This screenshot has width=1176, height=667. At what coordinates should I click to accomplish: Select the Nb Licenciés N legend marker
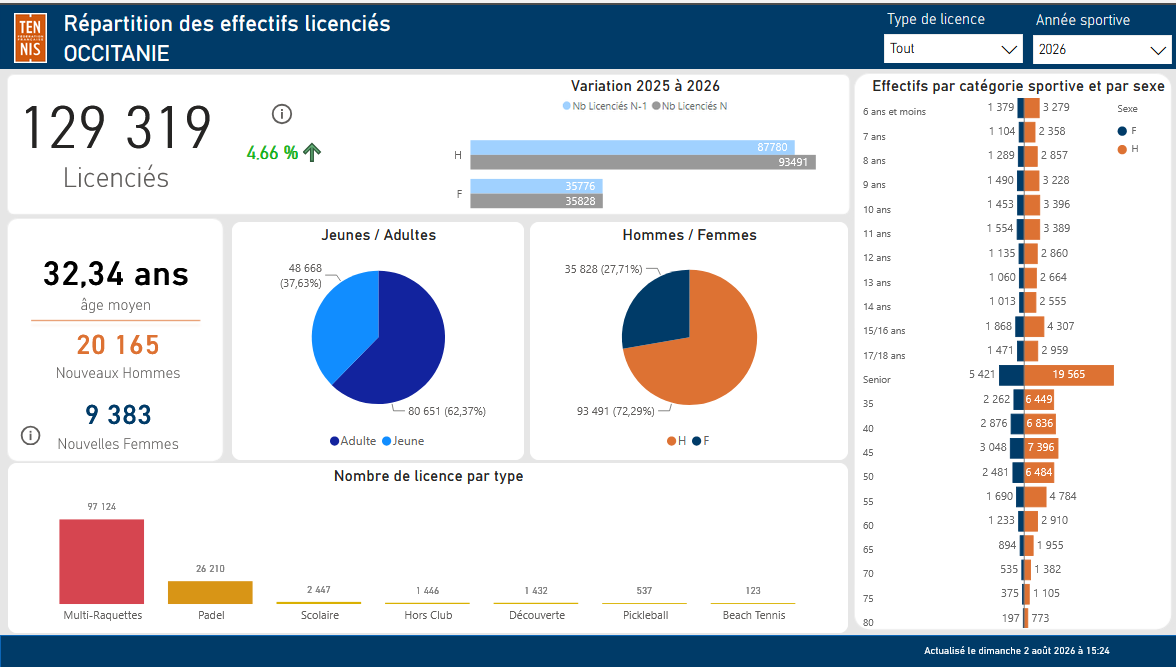click(x=656, y=106)
